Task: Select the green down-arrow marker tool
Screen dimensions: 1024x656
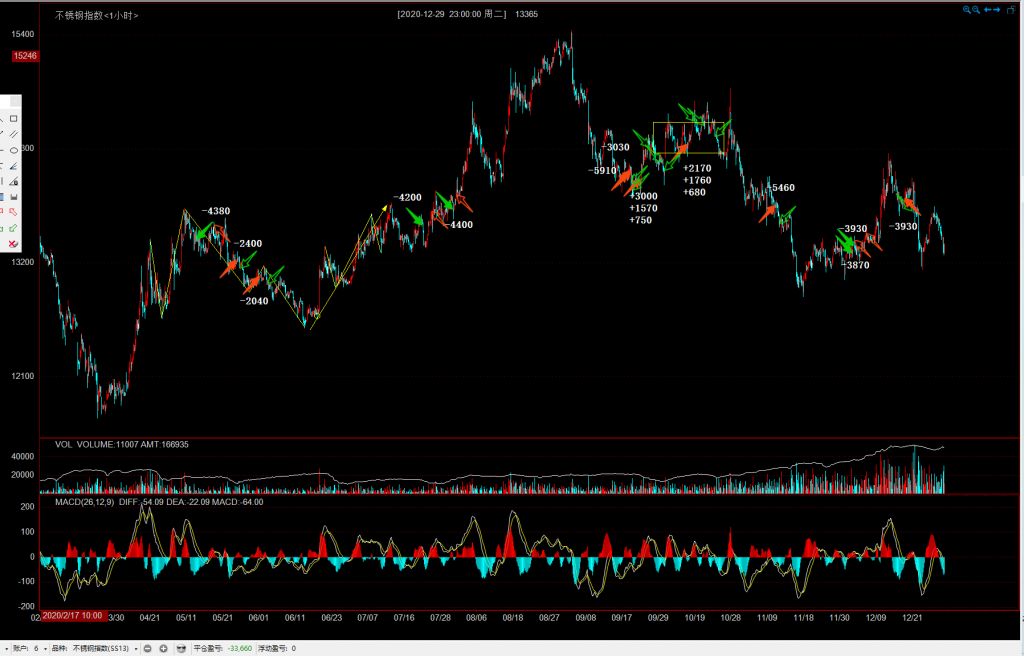Action: 14,228
